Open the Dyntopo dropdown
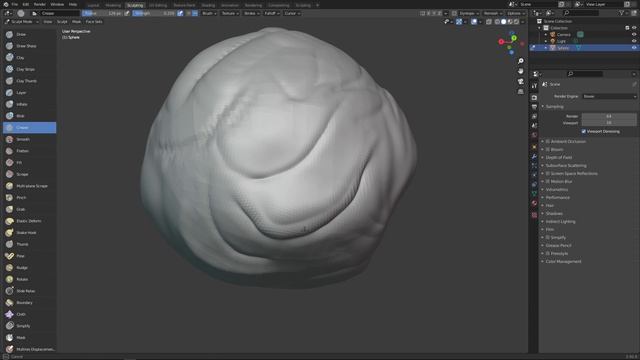Image resolution: width=640 pixels, height=360 pixels. 469,13
